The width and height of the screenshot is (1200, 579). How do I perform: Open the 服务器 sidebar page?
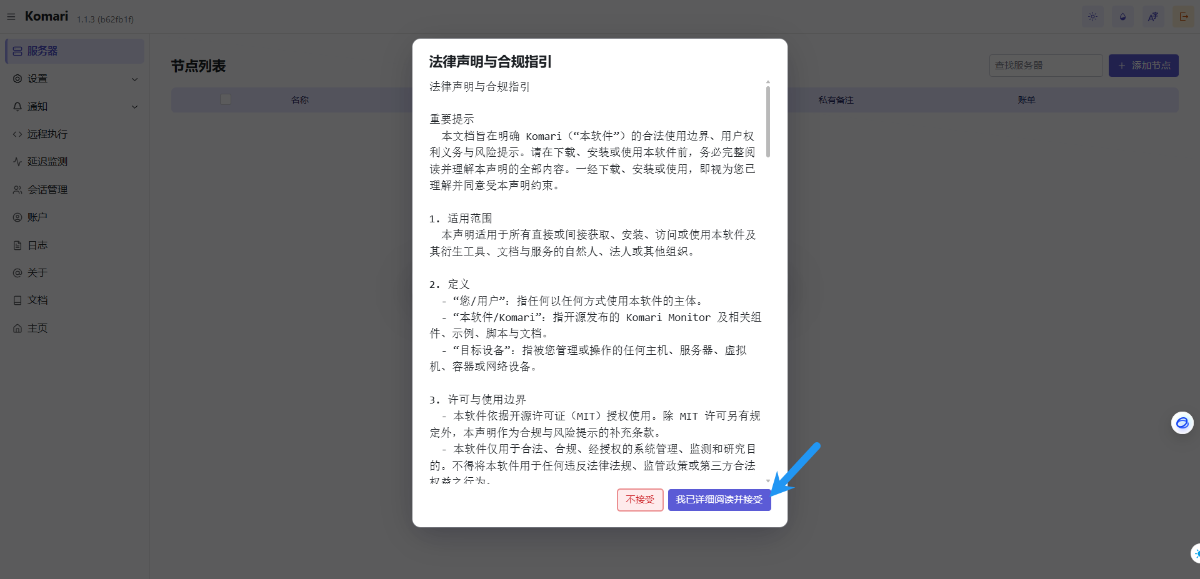tap(75, 50)
